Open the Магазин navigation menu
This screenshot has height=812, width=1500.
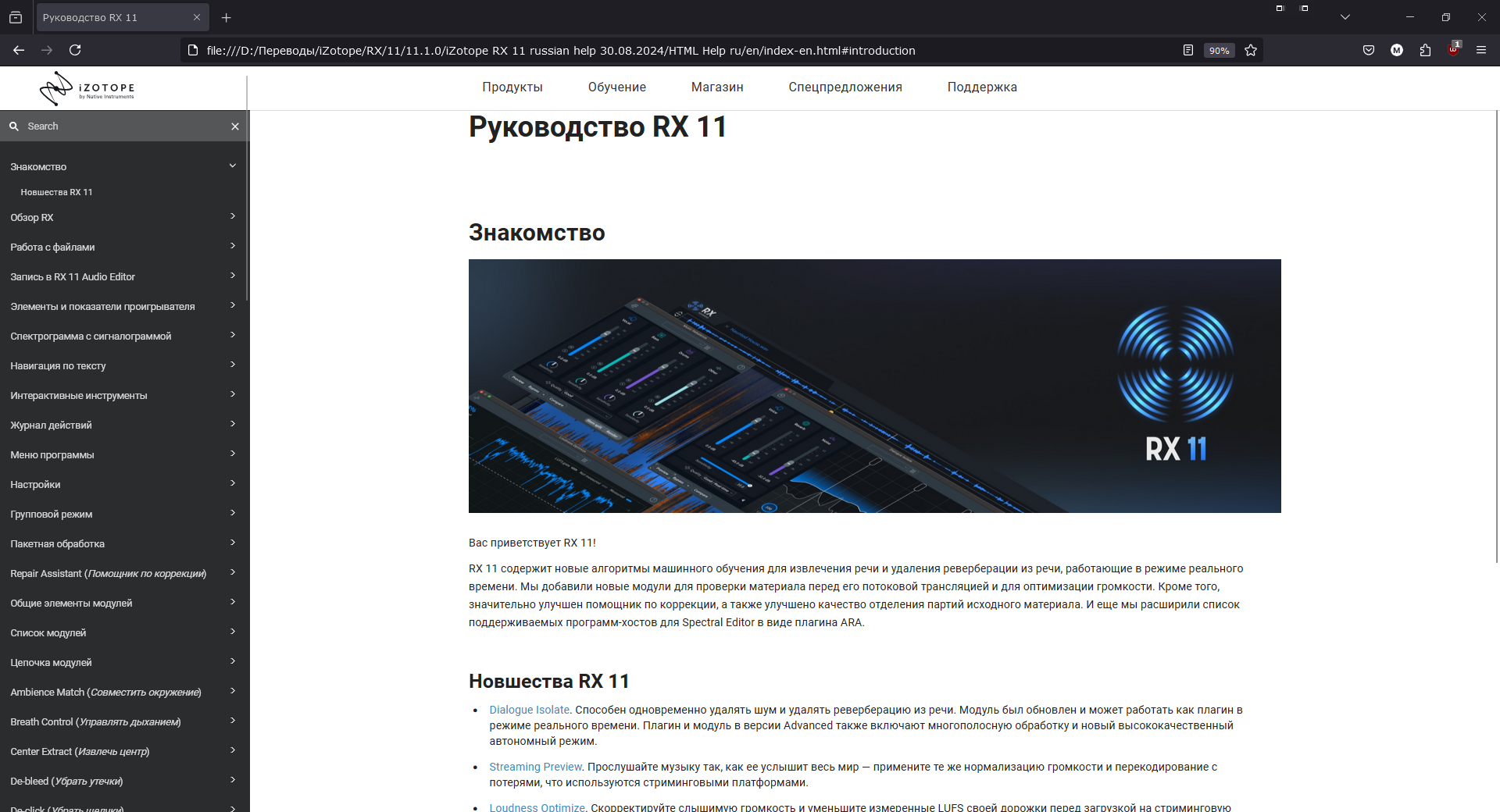pyautogui.click(x=717, y=87)
